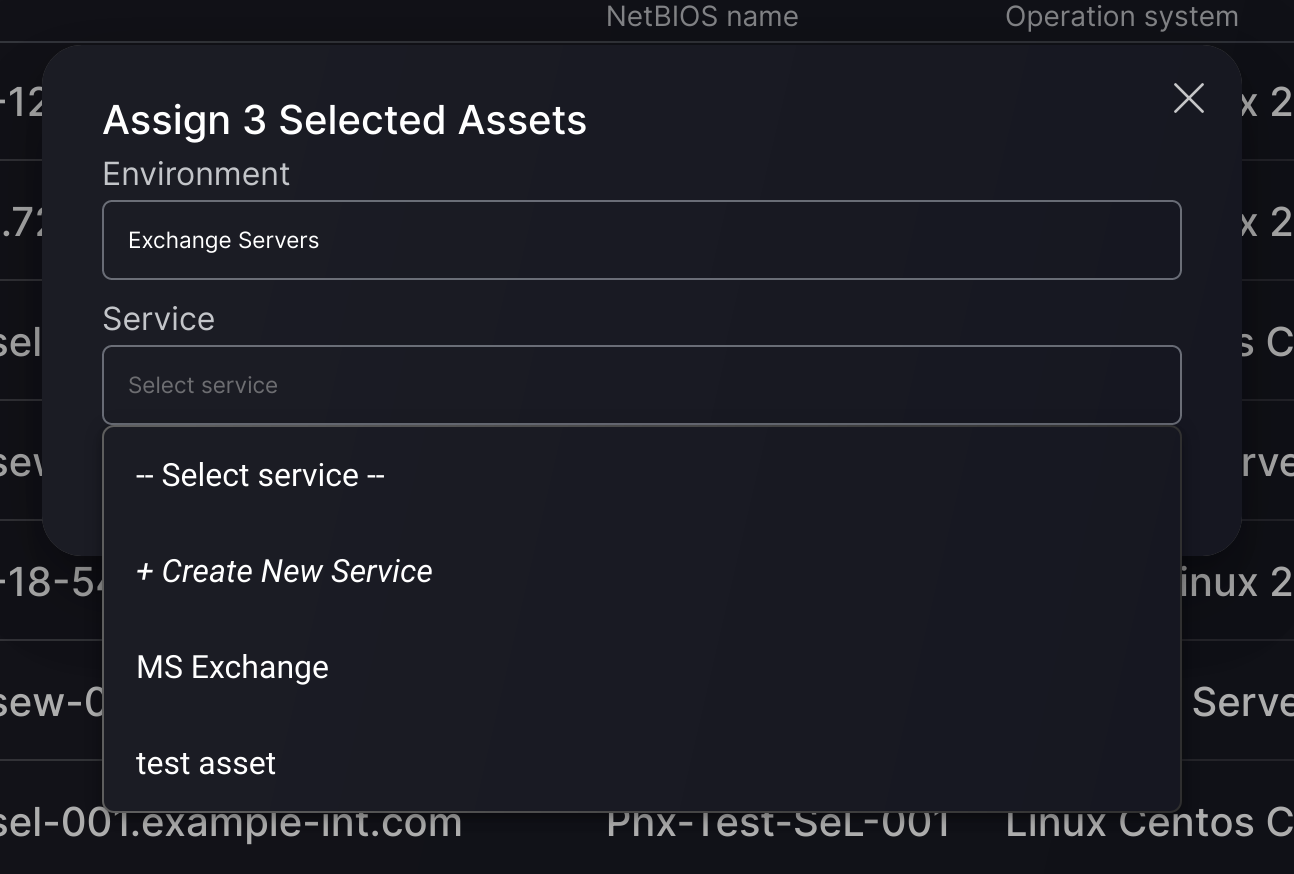This screenshot has height=874, width=1294.
Task: Click the Environment field label
Action: 196,174
